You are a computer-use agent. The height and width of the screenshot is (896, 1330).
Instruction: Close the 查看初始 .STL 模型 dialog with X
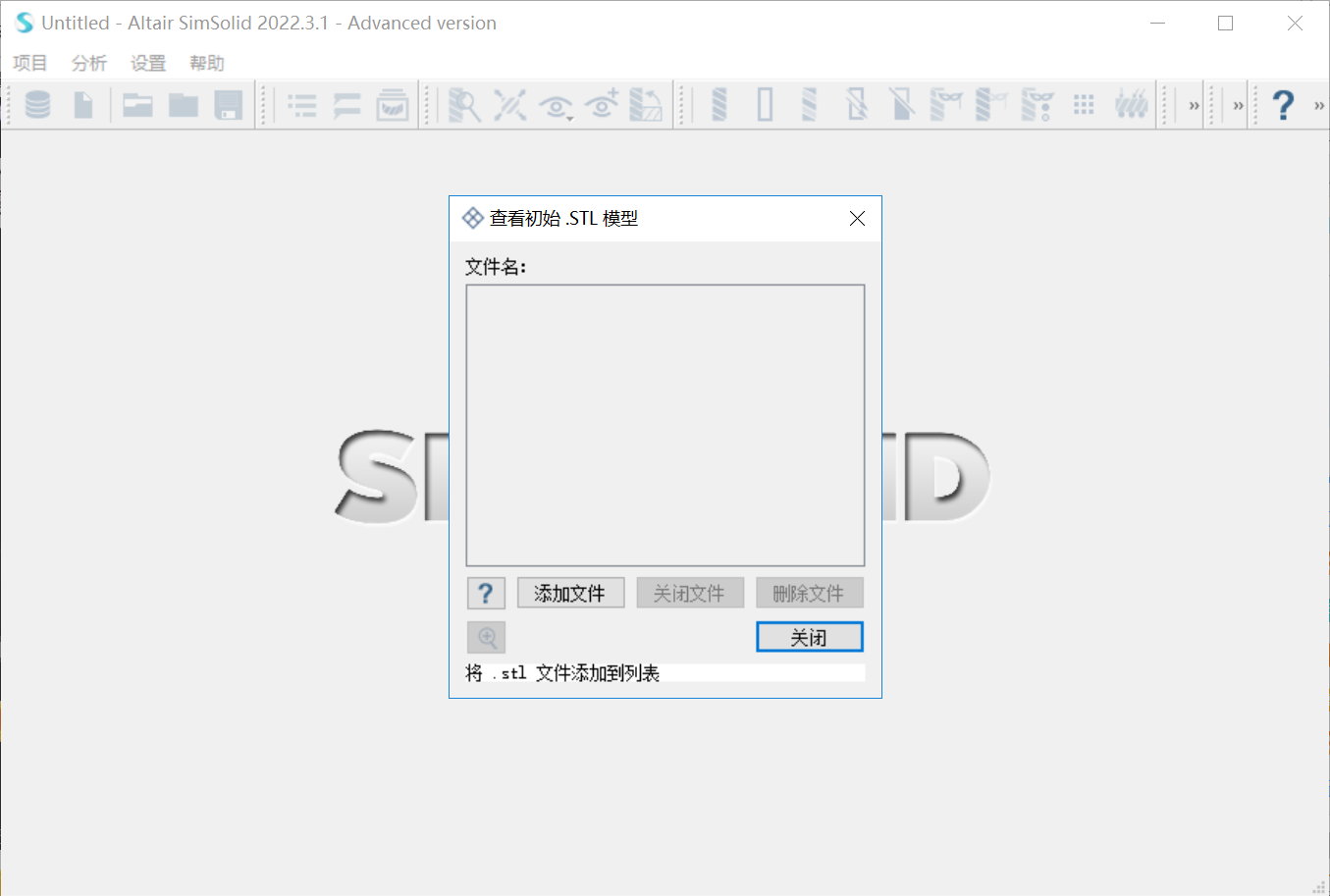857,218
